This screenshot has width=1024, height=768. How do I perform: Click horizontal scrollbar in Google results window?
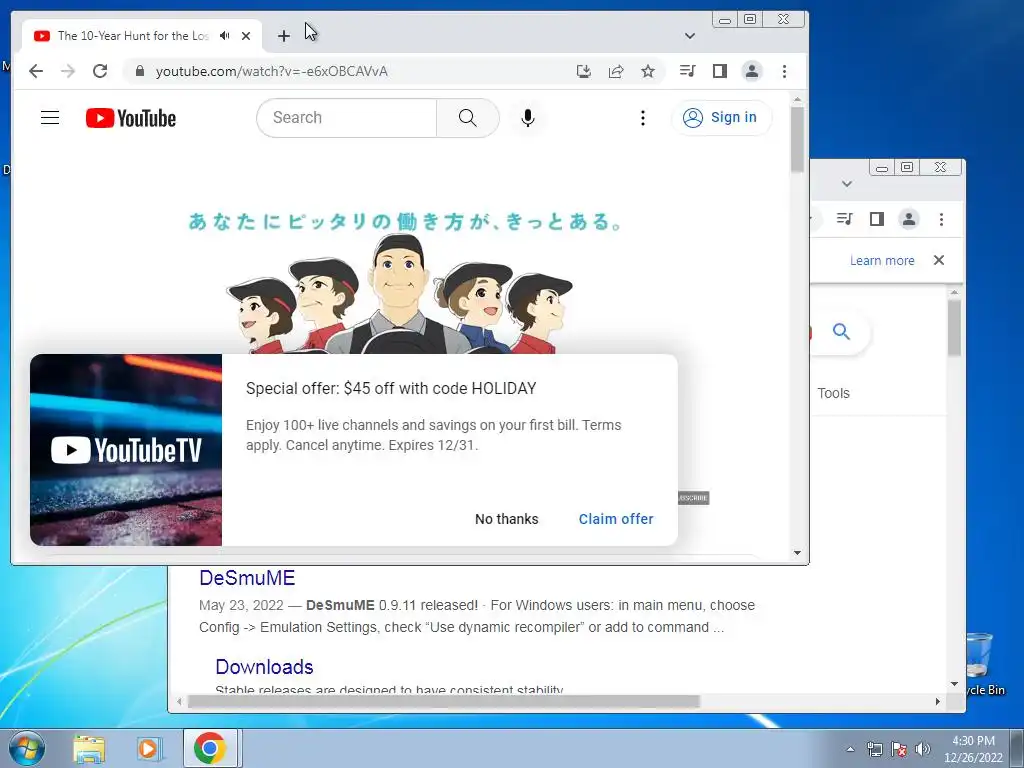[443, 701]
